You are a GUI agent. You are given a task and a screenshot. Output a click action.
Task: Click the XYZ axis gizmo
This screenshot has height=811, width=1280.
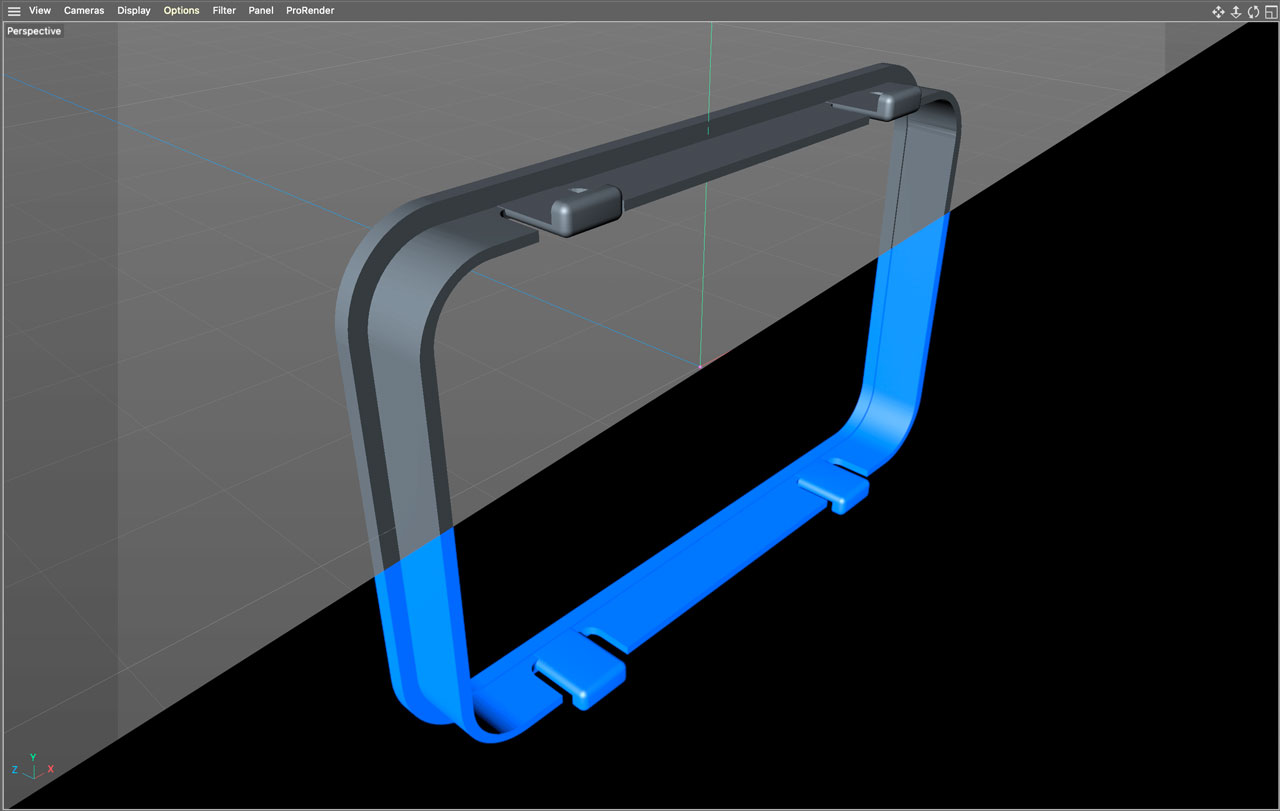point(32,766)
